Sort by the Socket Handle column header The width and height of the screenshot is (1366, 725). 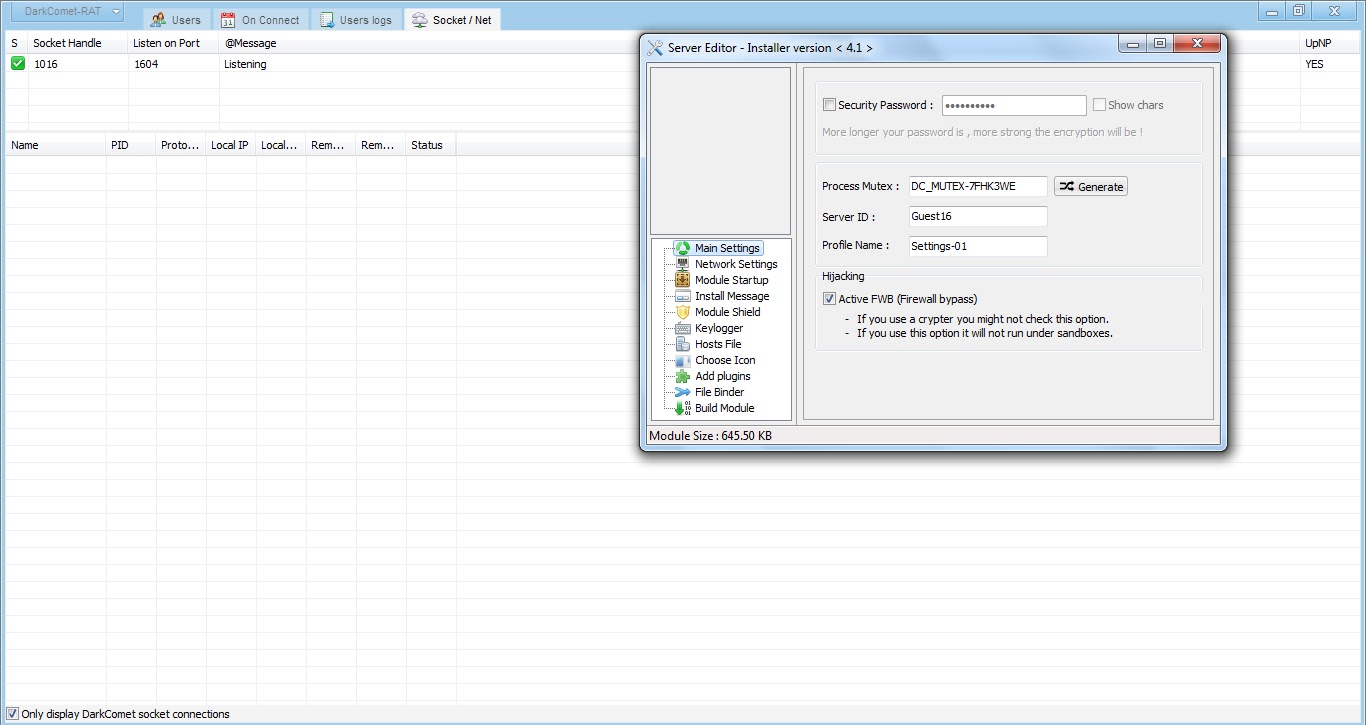tap(78, 43)
